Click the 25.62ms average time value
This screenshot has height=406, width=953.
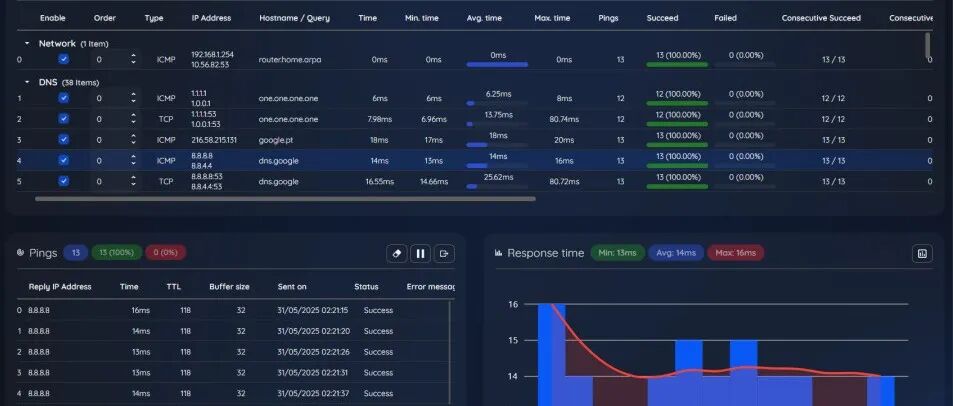pos(498,177)
